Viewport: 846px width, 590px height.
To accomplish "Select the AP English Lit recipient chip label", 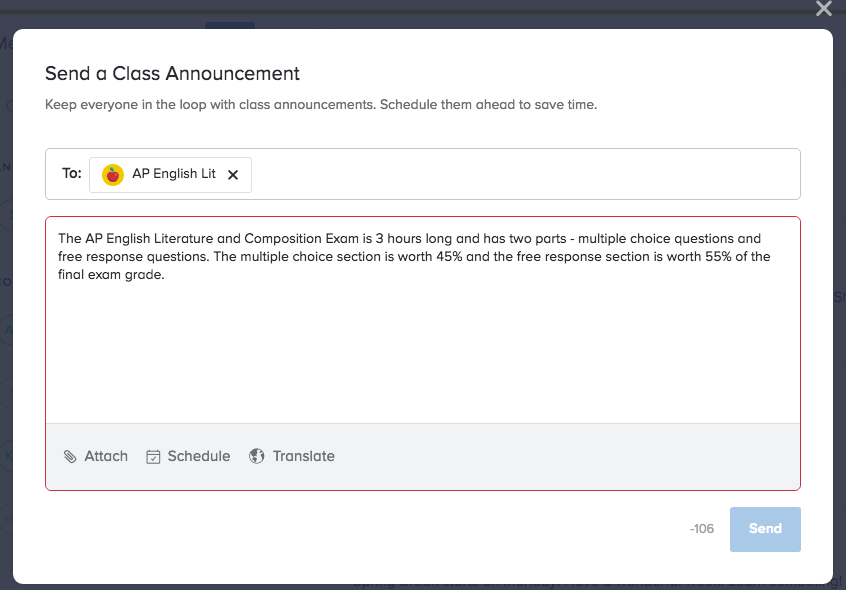I will tap(174, 174).
